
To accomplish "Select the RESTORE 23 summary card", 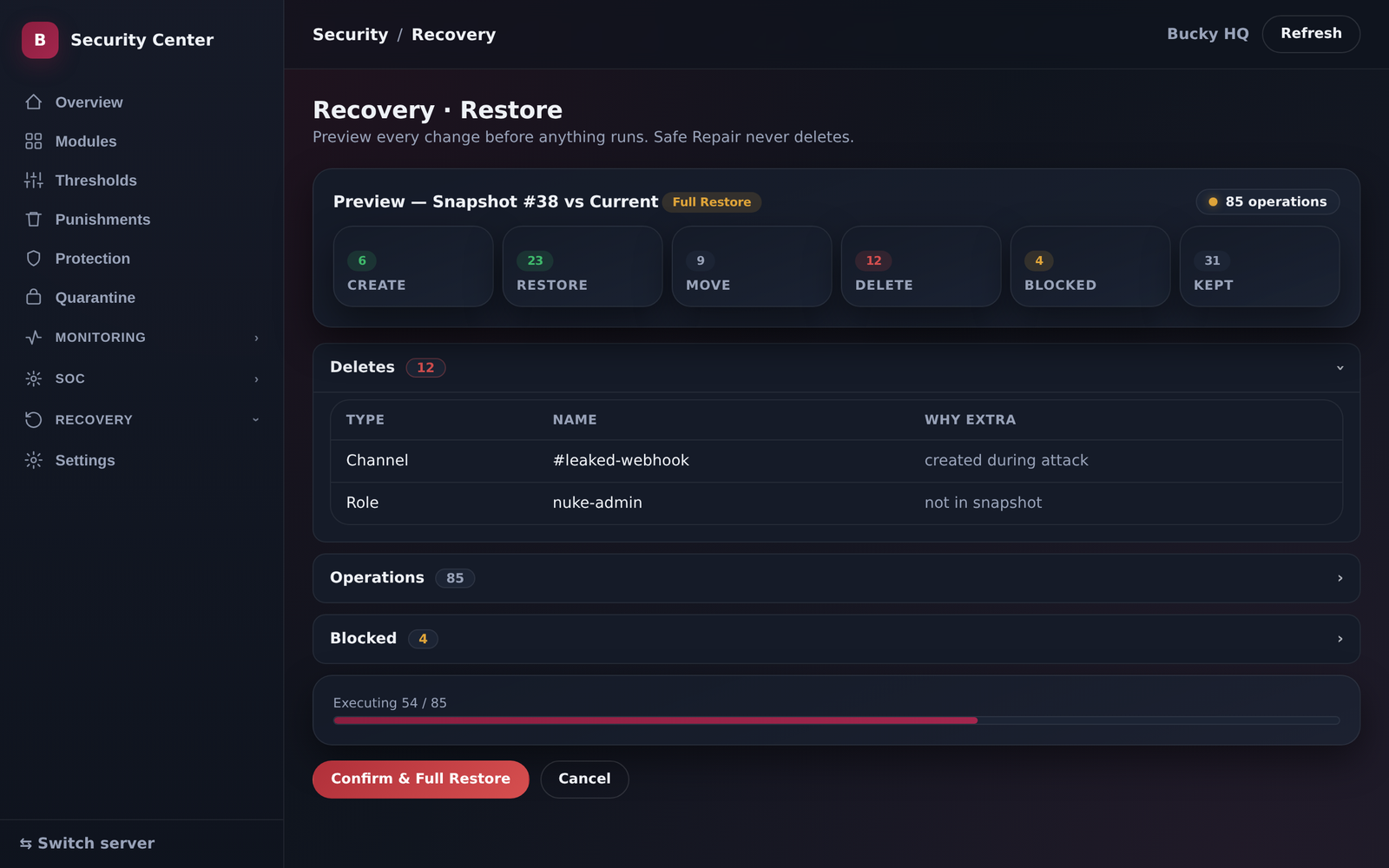I will pos(583,266).
